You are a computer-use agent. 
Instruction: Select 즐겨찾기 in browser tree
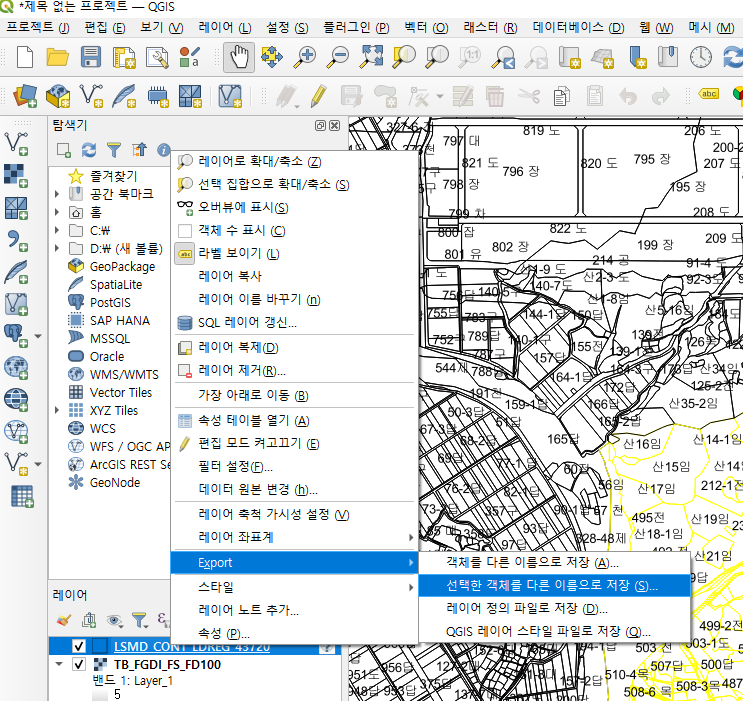click(114, 176)
